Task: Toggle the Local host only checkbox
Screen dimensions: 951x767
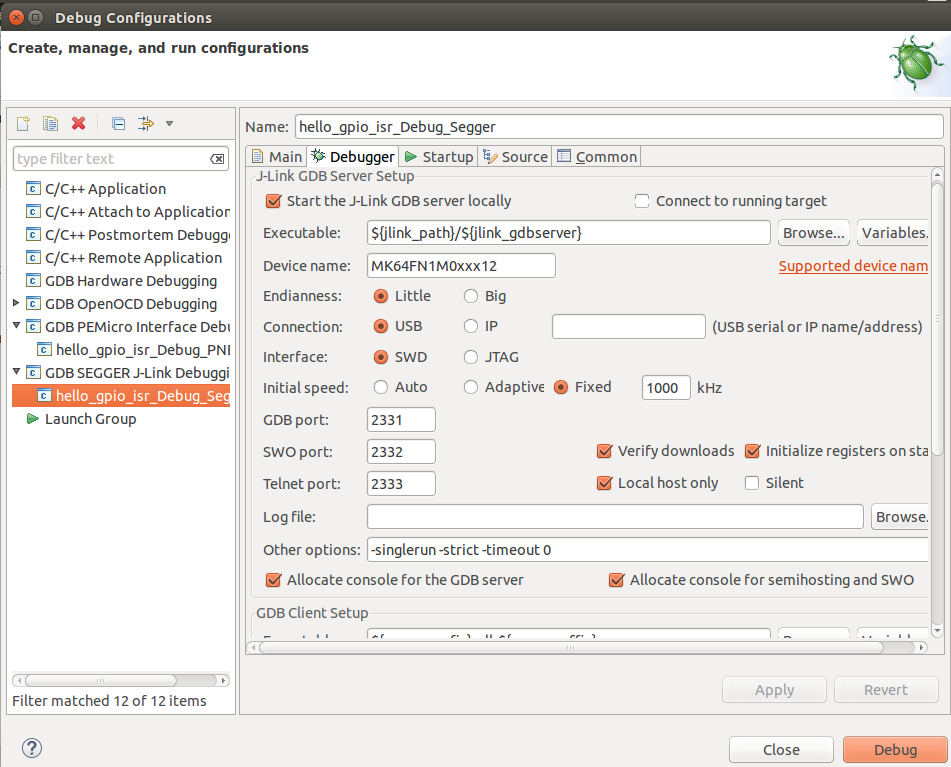Action: pyautogui.click(x=604, y=483)
